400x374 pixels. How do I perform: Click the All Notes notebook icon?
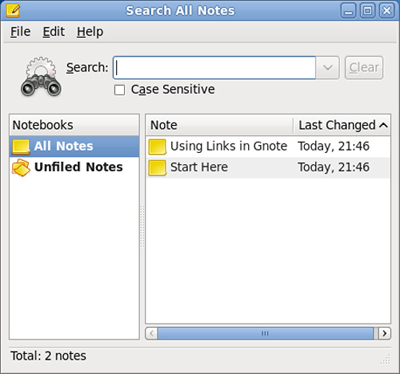[x=21, y=147]
